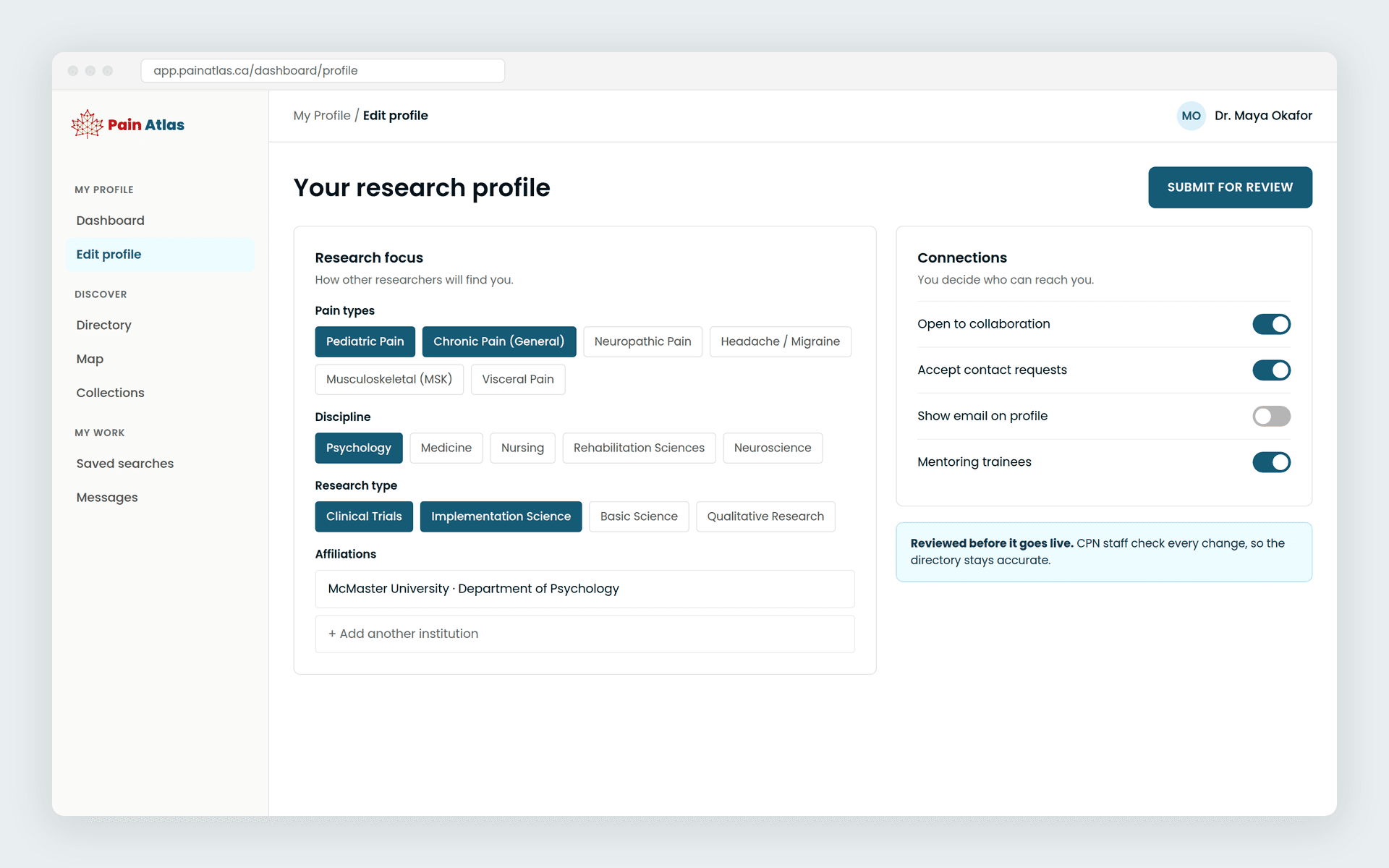
Task: Select Rehabilitation Sciences discipline
Action: pyautogui.click(x=639, y=448)
